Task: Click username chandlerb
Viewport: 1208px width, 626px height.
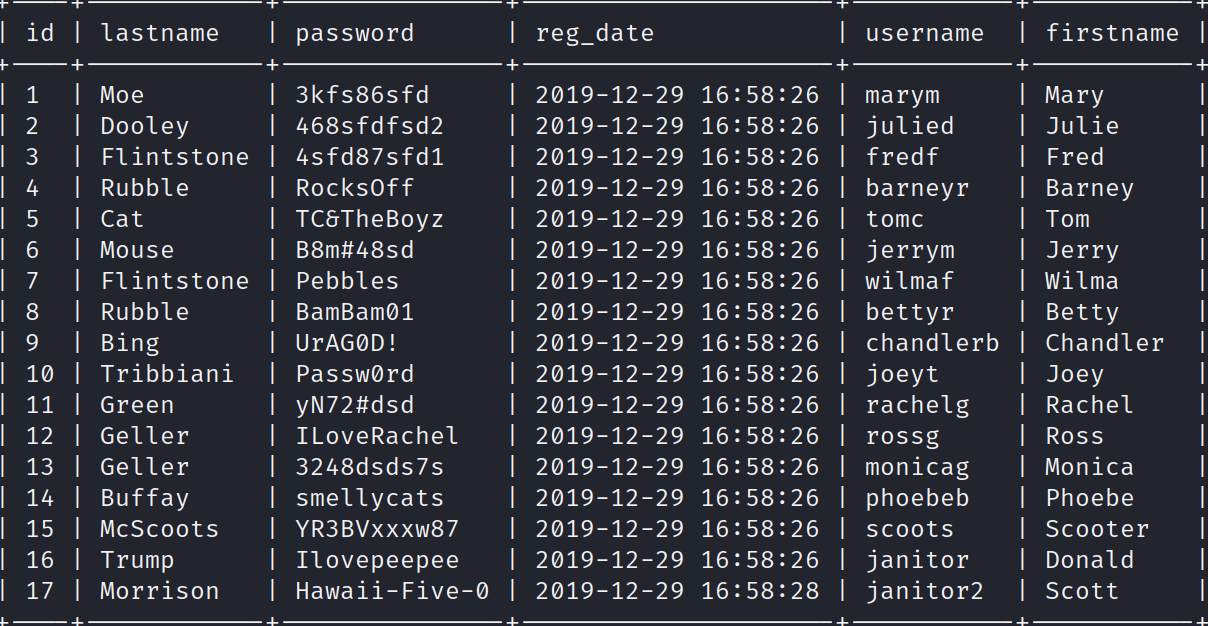Action: click(x=932, y=343)
